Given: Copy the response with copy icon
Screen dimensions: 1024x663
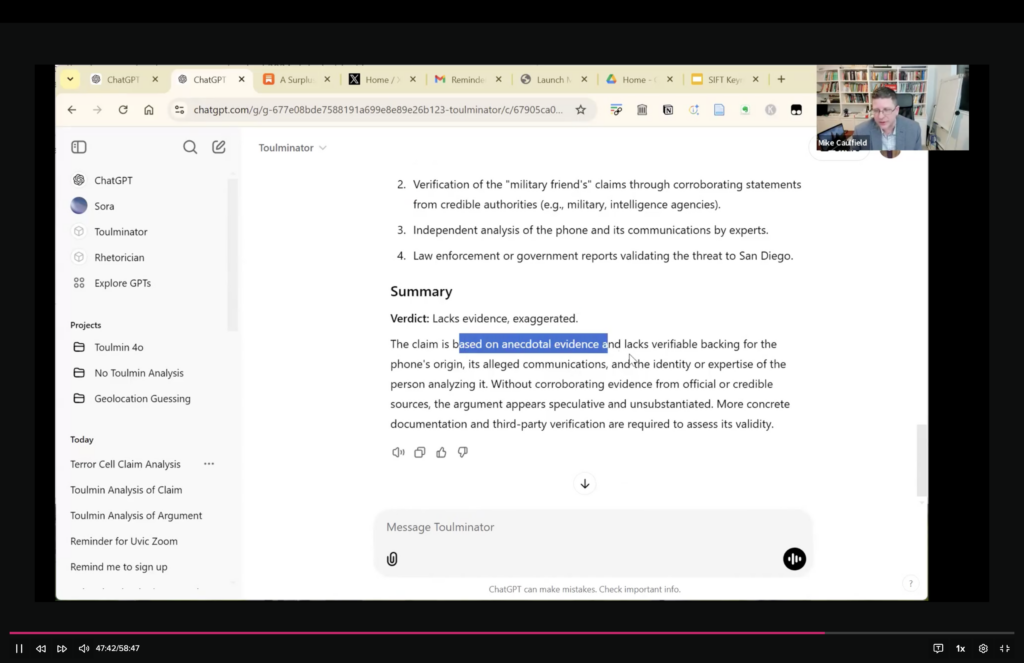Looking at the screenshot, I should coord(420,452).
